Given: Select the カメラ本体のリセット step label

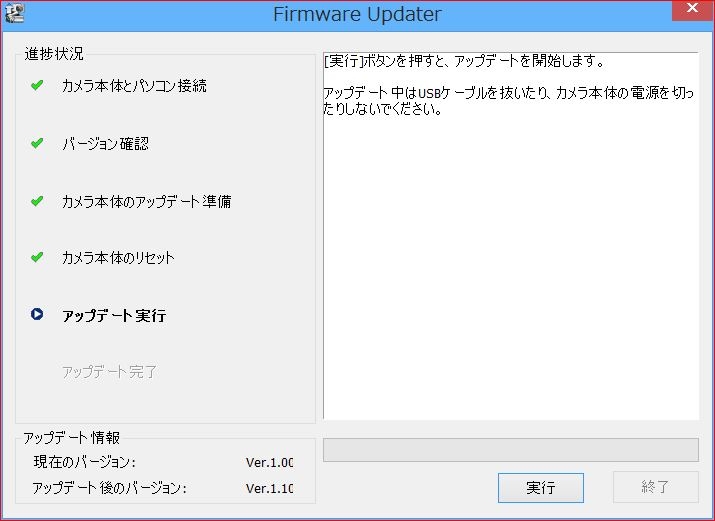Looking at the screenshot, I should [x=118, y=258].
